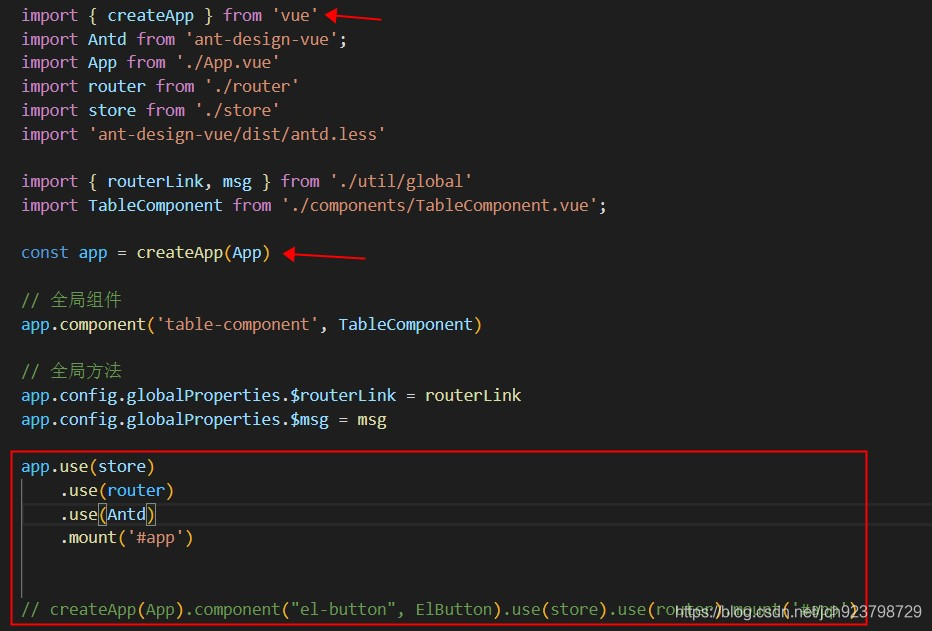Click TableComponent identifier in import line
Screen dimensions: 932x631
pos(155,206)
